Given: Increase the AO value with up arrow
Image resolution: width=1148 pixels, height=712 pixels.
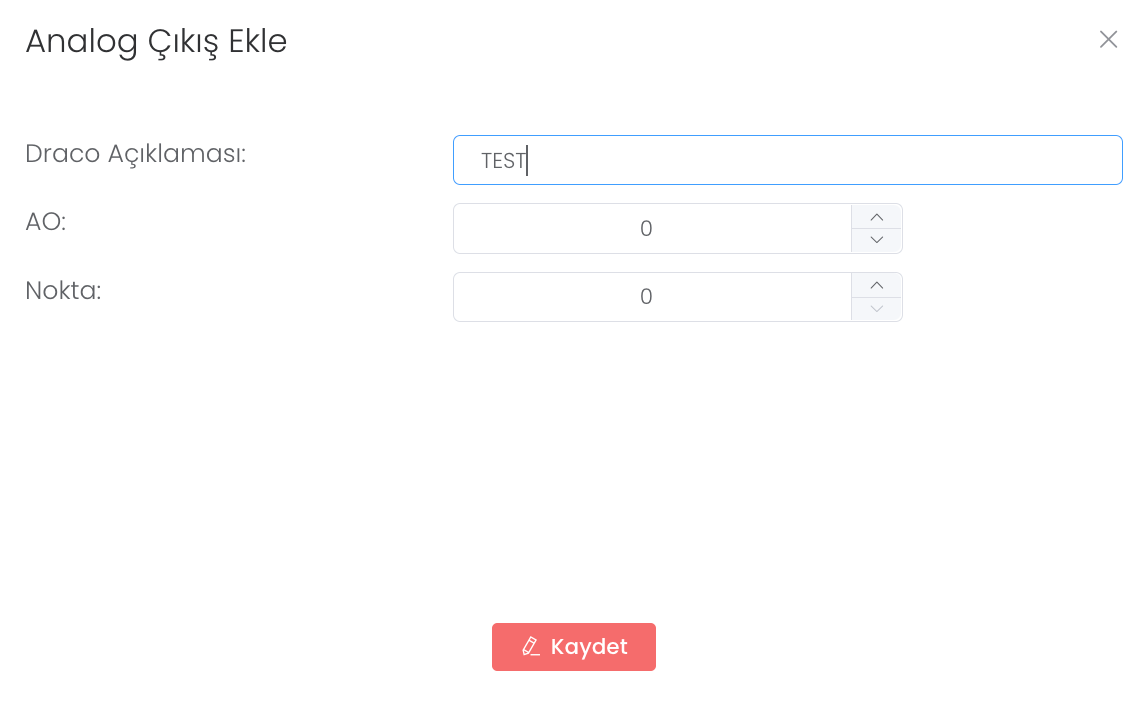Looking at the screenshot, I should pyautogui.click(x=877, y=217).
